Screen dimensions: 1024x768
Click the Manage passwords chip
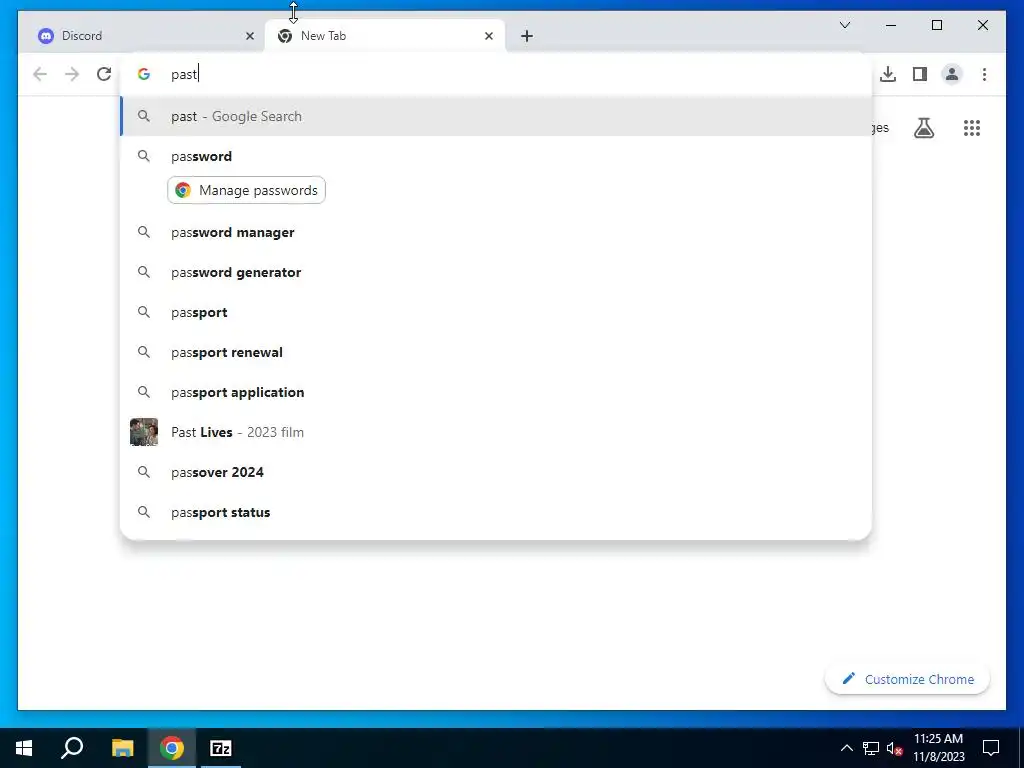[246, 190]
